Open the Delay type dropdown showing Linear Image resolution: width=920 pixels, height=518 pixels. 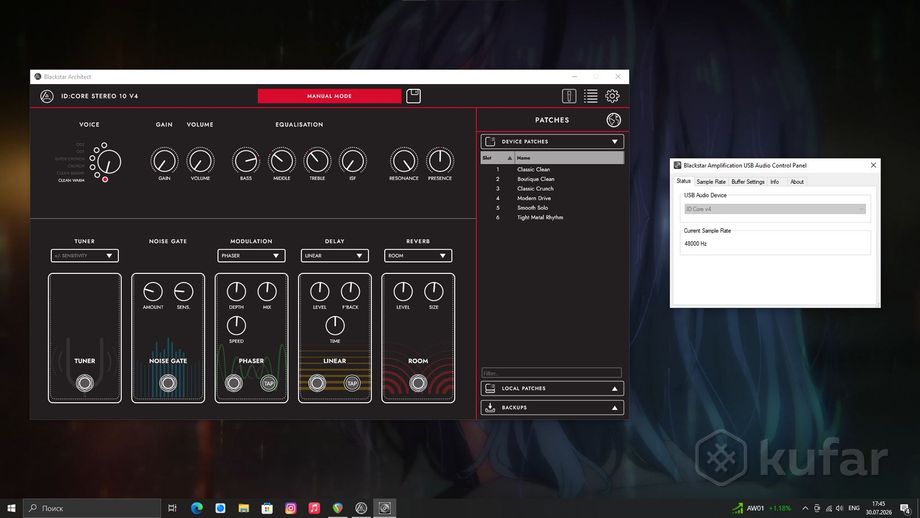click(x=334, y=256)
